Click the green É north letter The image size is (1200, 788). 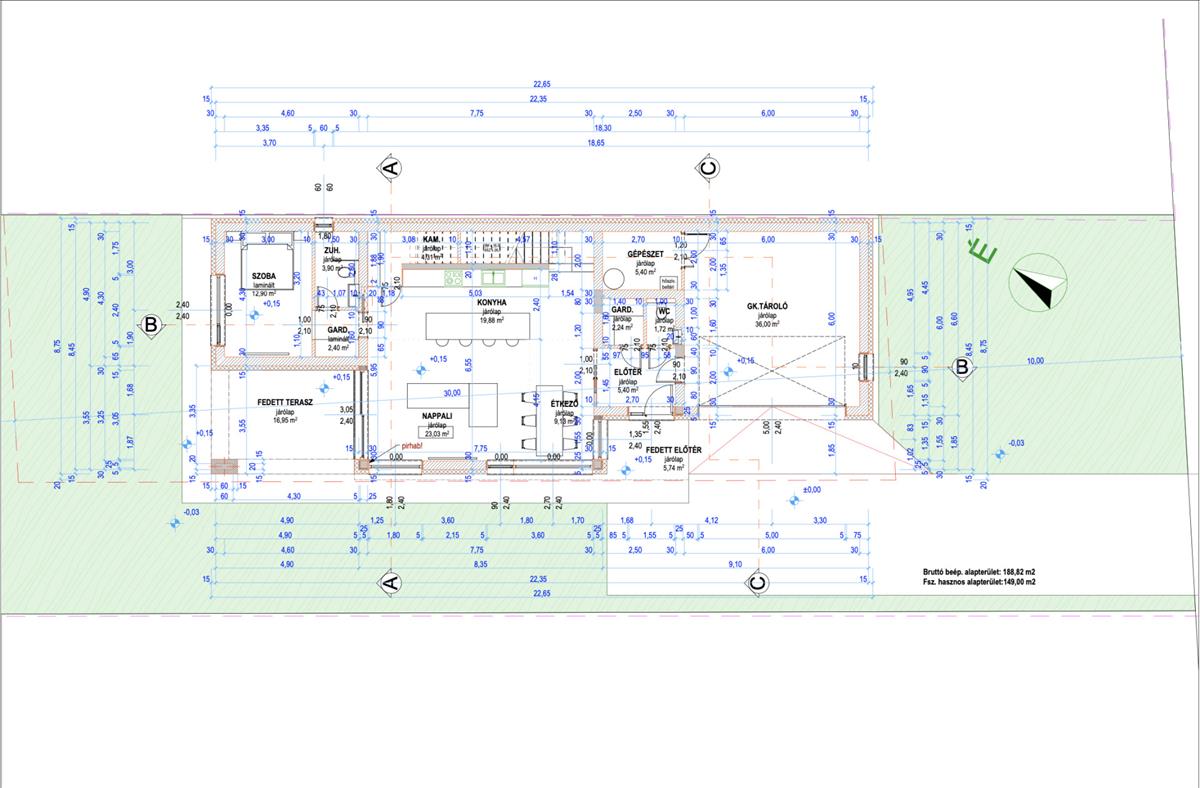985,255
